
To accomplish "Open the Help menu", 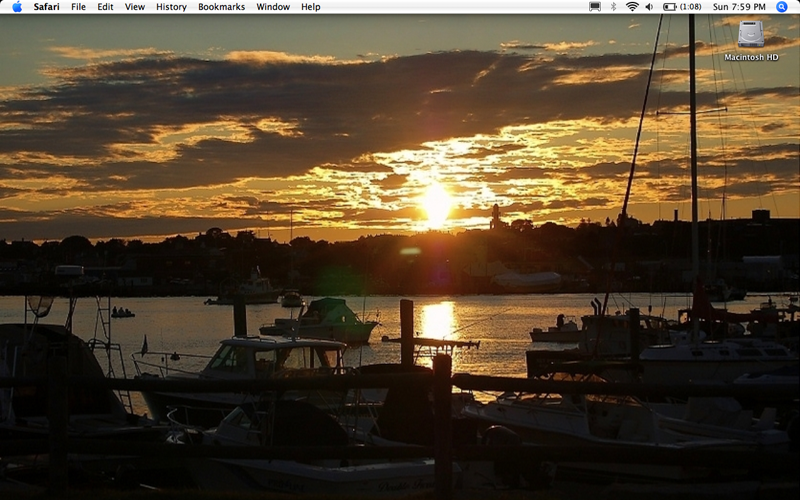I will click(x=311, y=7).
